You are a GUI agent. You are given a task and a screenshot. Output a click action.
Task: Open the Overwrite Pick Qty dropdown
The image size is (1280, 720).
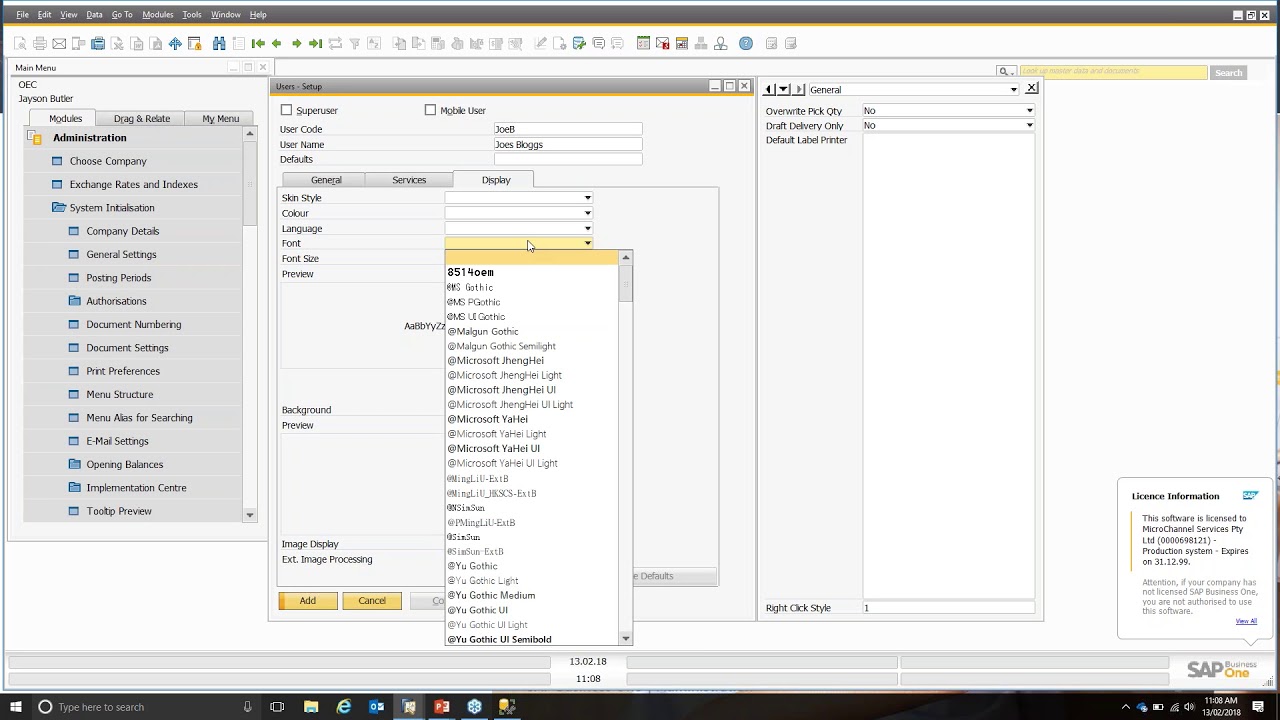[1029, 111]
